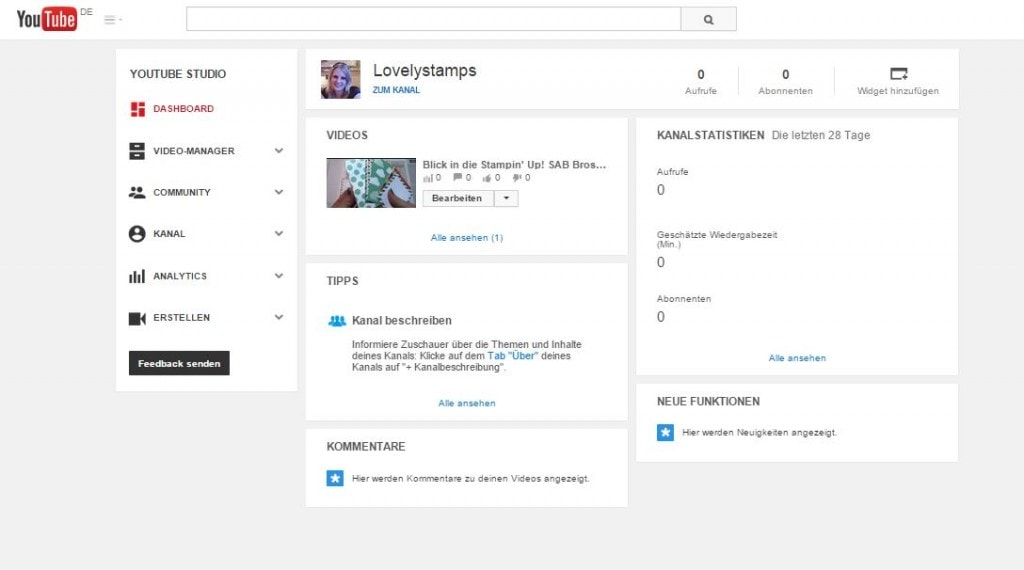The width and height of the screenshot is (1024, 570).
Task: Click the Abonnenten counter in header
Action: (x=786, y=82)
